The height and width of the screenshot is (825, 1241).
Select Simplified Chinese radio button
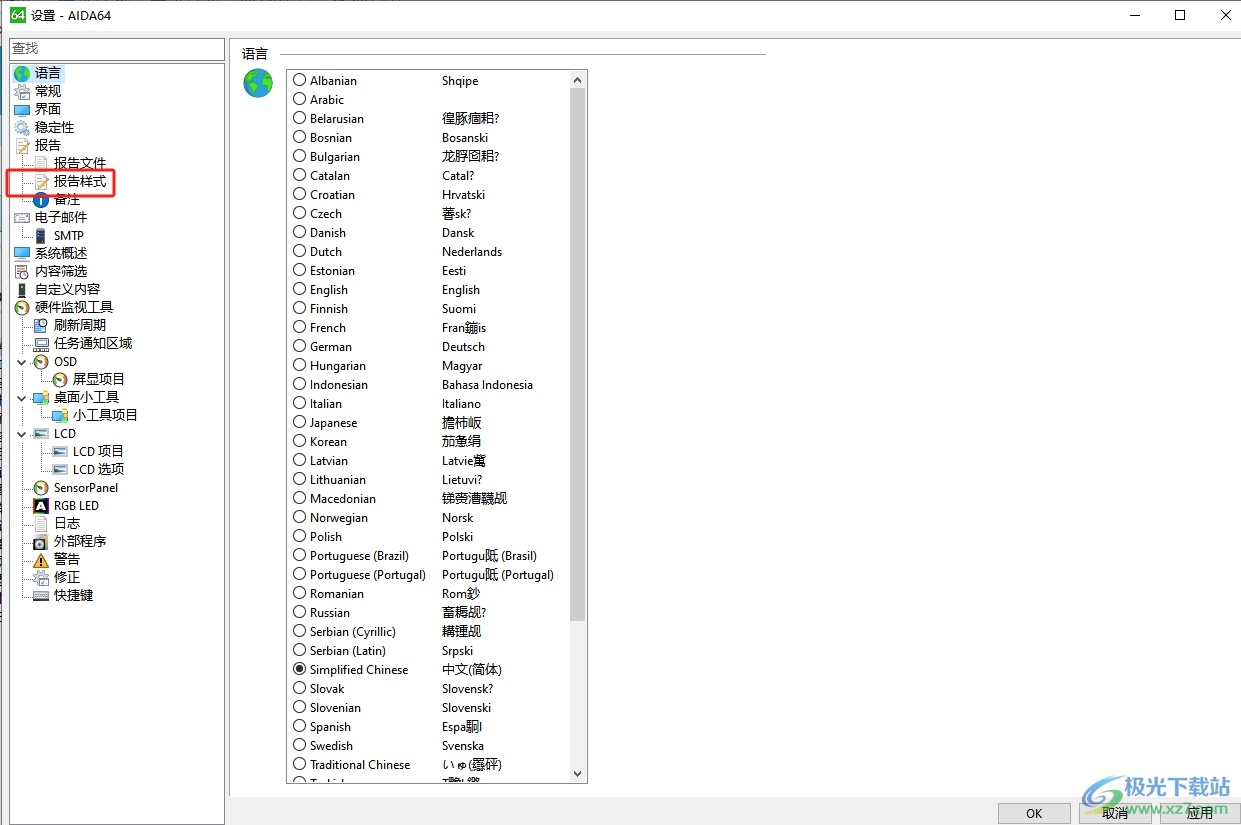pos(300,669)
